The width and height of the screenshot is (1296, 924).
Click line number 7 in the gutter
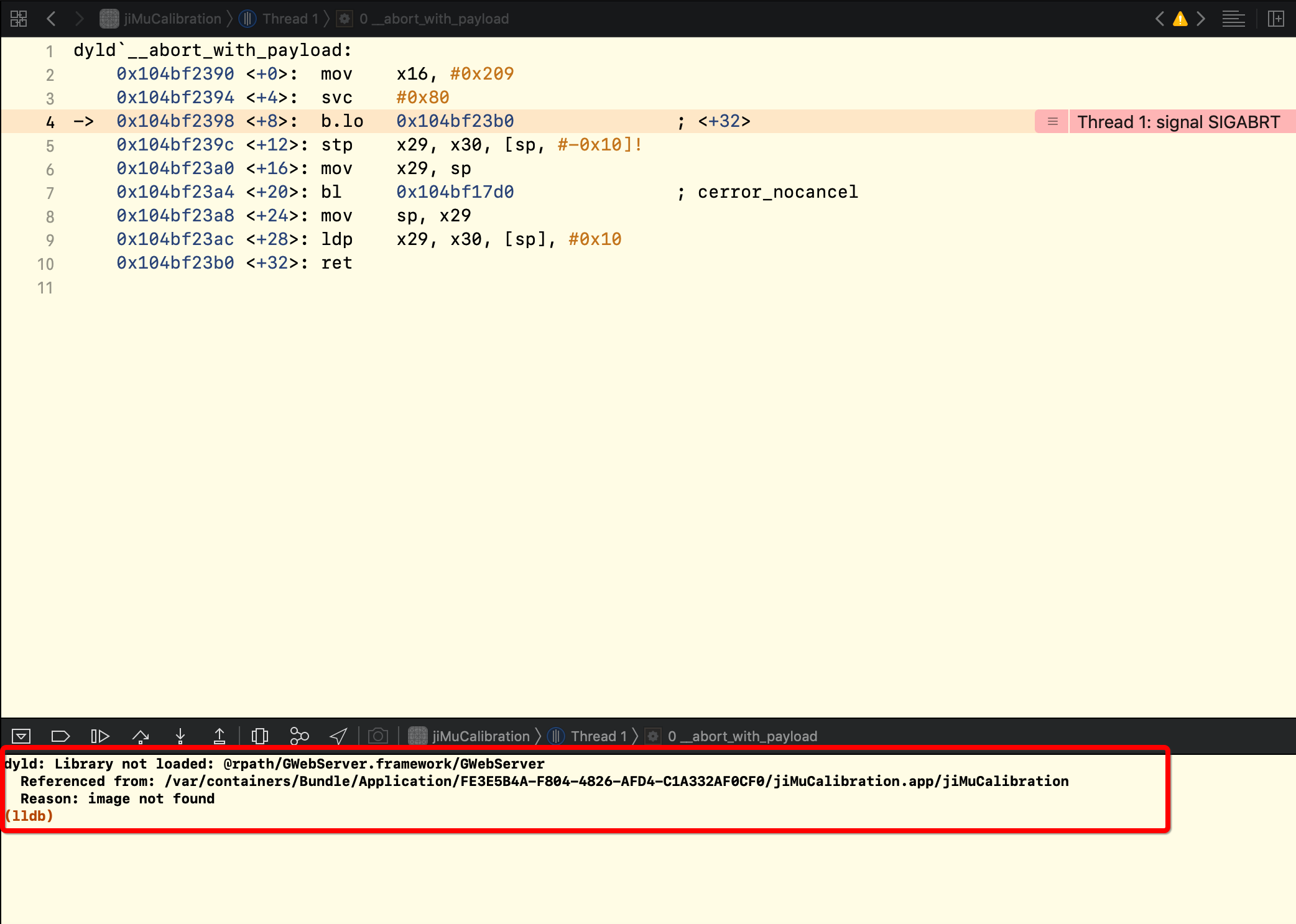click(50, 193)
